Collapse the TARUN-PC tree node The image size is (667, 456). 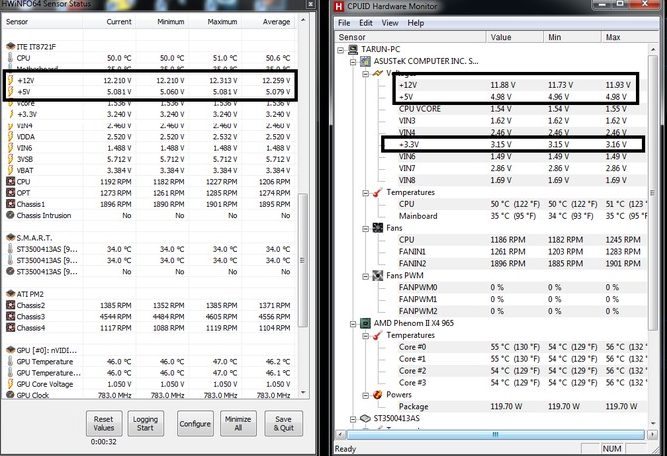point(341,50)
